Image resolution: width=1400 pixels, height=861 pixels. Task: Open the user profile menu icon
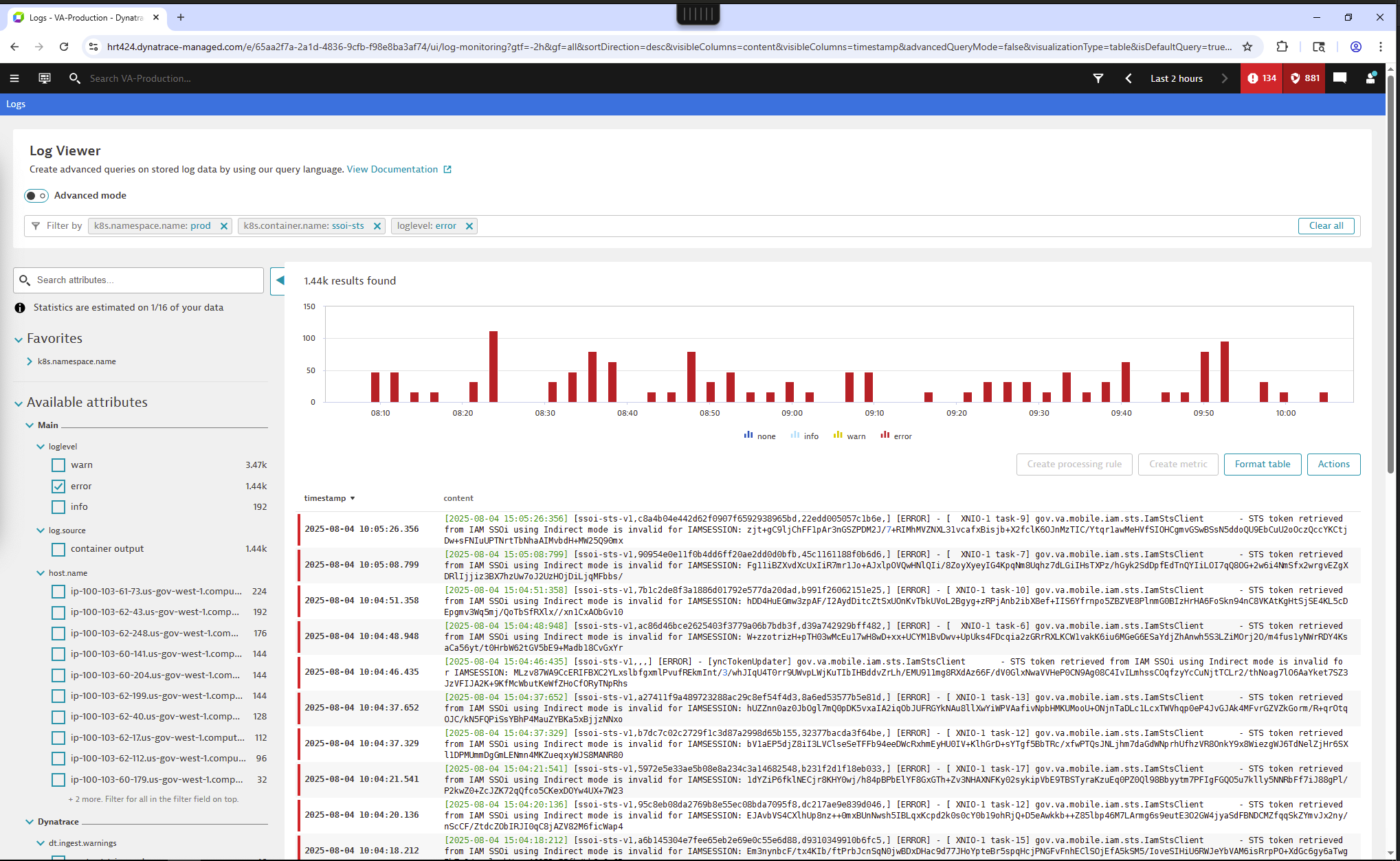1370,78
